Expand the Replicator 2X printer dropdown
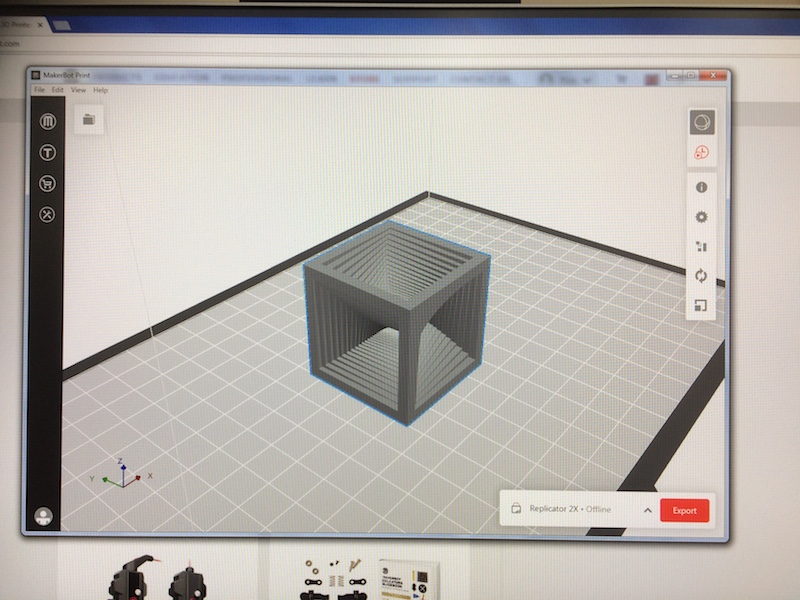This screenshot has height=600, width=800. coord(649,510)
